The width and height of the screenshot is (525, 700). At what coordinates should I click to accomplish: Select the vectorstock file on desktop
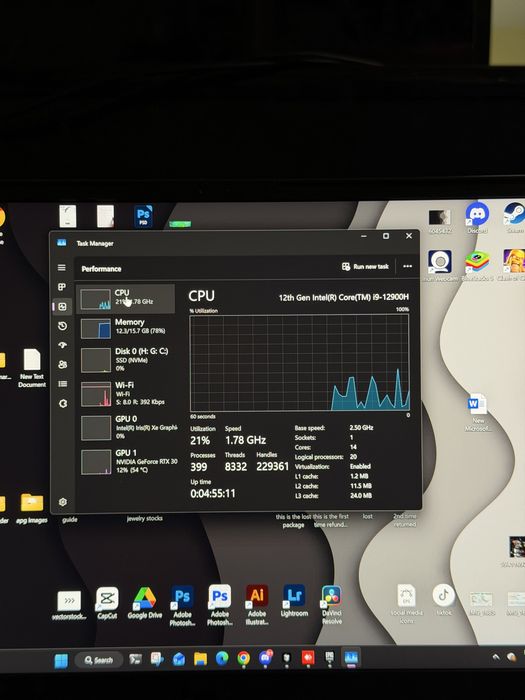[69, 605]
